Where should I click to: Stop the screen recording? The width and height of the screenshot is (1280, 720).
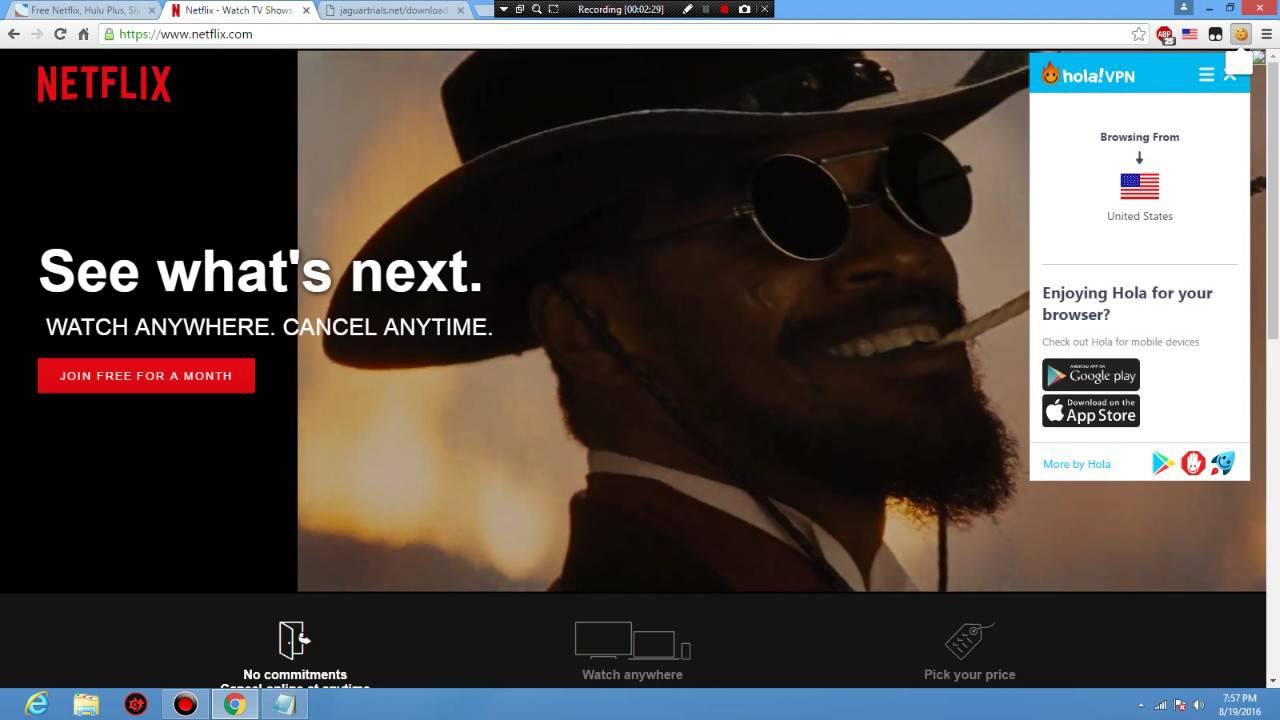(725, 9)
